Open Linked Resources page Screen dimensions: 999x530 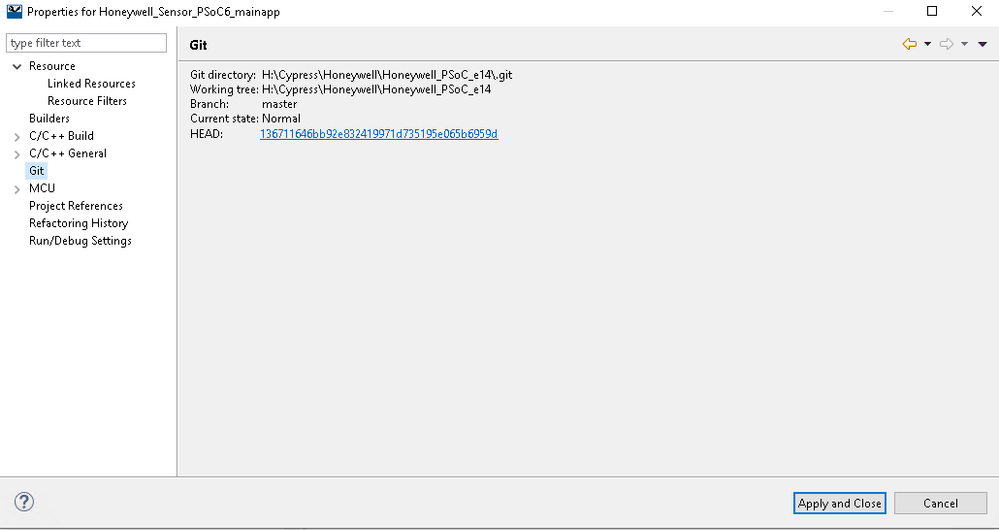click(x=91, y=83)
